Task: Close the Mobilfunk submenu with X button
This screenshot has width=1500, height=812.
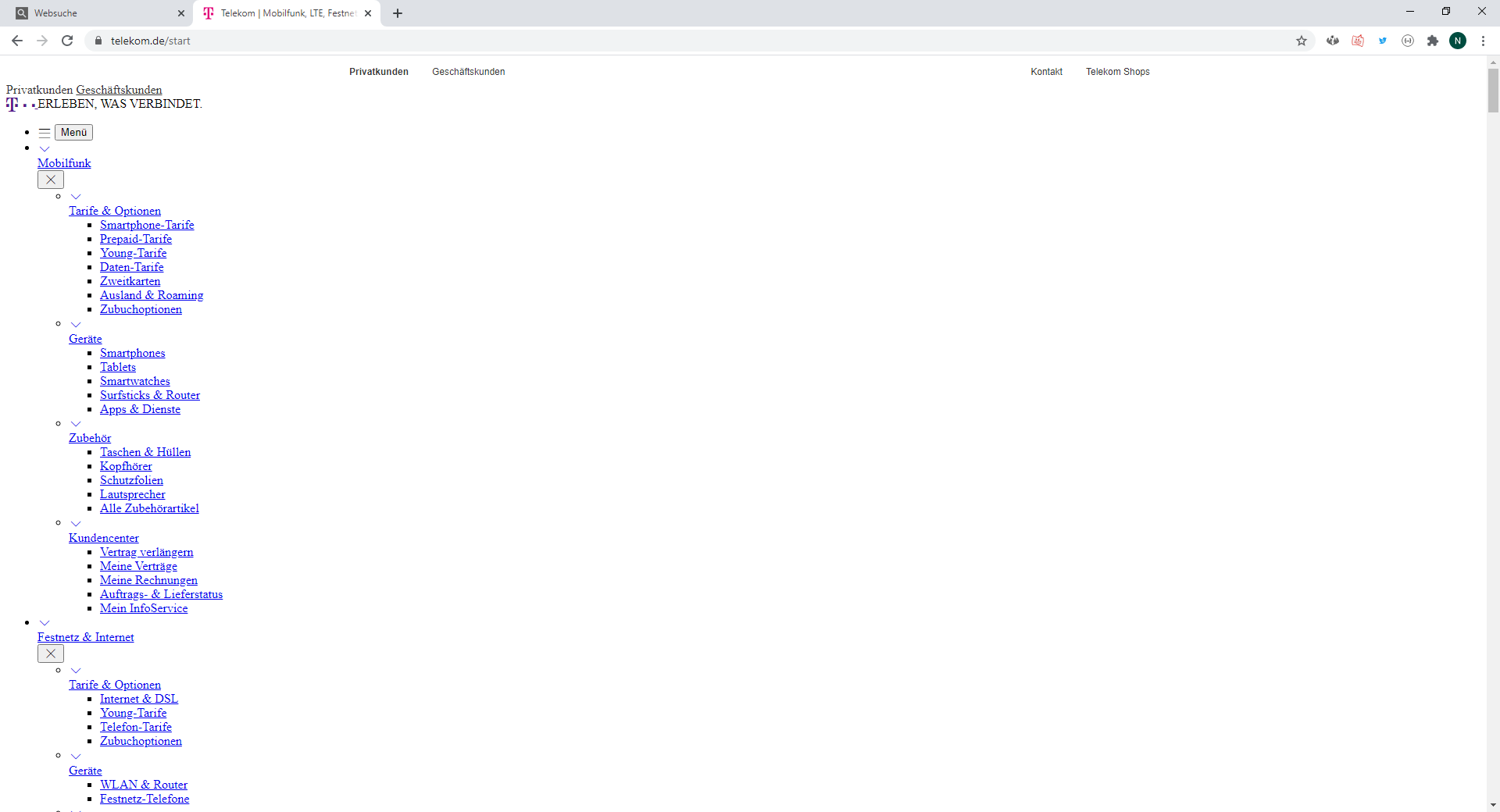Action: pos(51,180)
